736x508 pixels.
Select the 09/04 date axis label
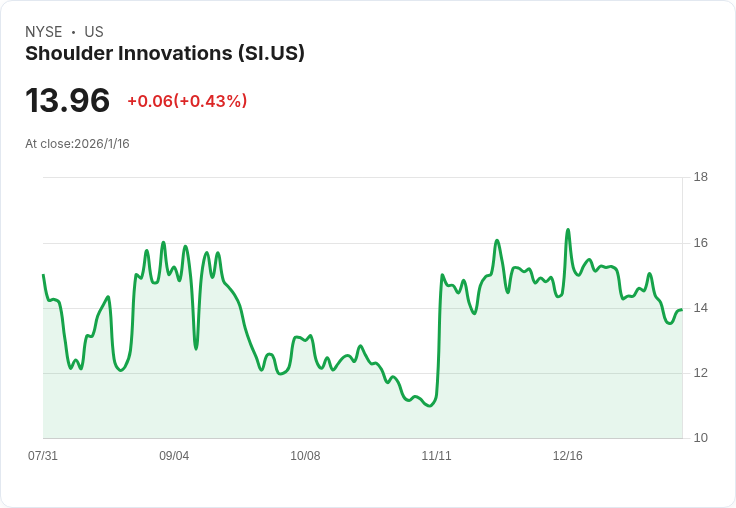174,456
